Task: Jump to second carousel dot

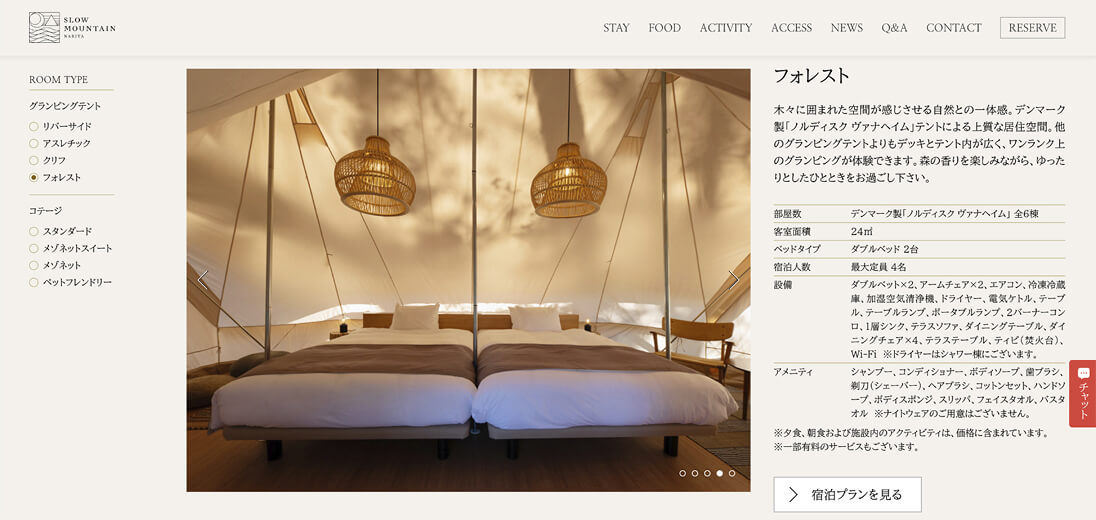Action: (x=695, y=473)
